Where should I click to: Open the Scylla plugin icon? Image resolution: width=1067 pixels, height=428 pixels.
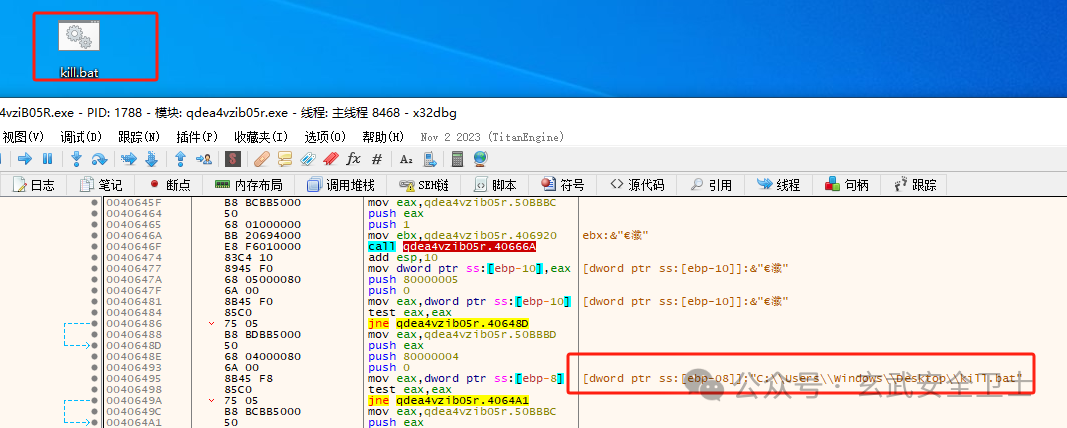[233, 159]
